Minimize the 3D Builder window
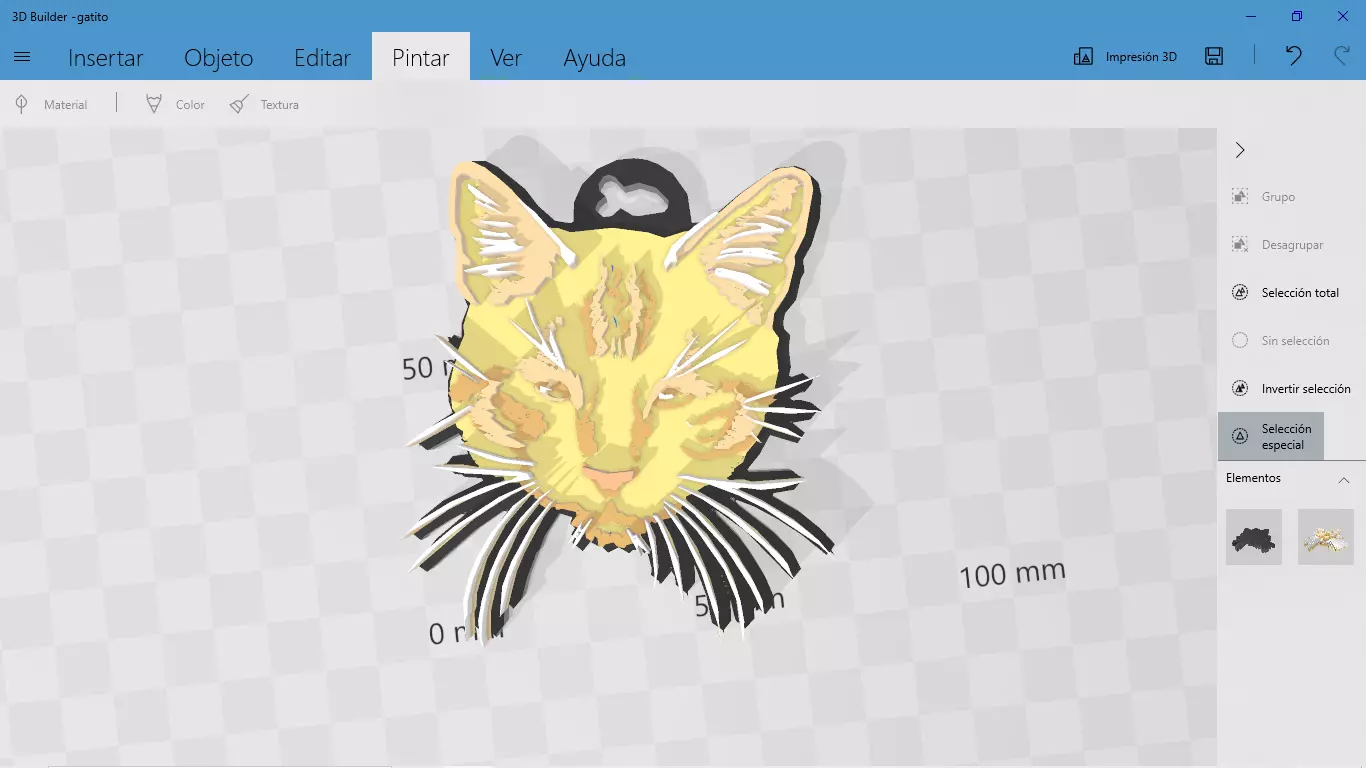1366x768 pixels. tap(1251, 16)
